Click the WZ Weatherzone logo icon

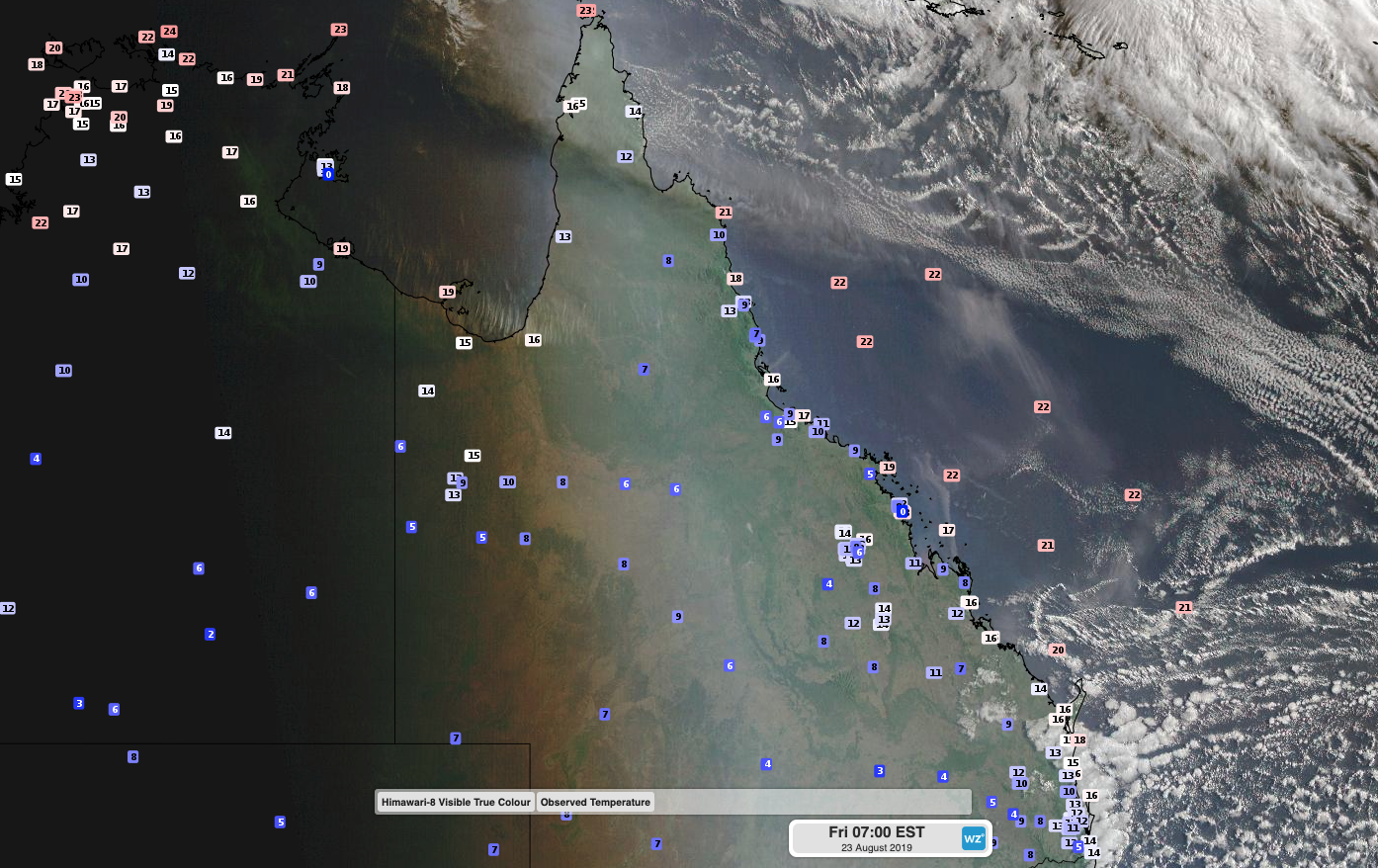[x=973, y=838]
